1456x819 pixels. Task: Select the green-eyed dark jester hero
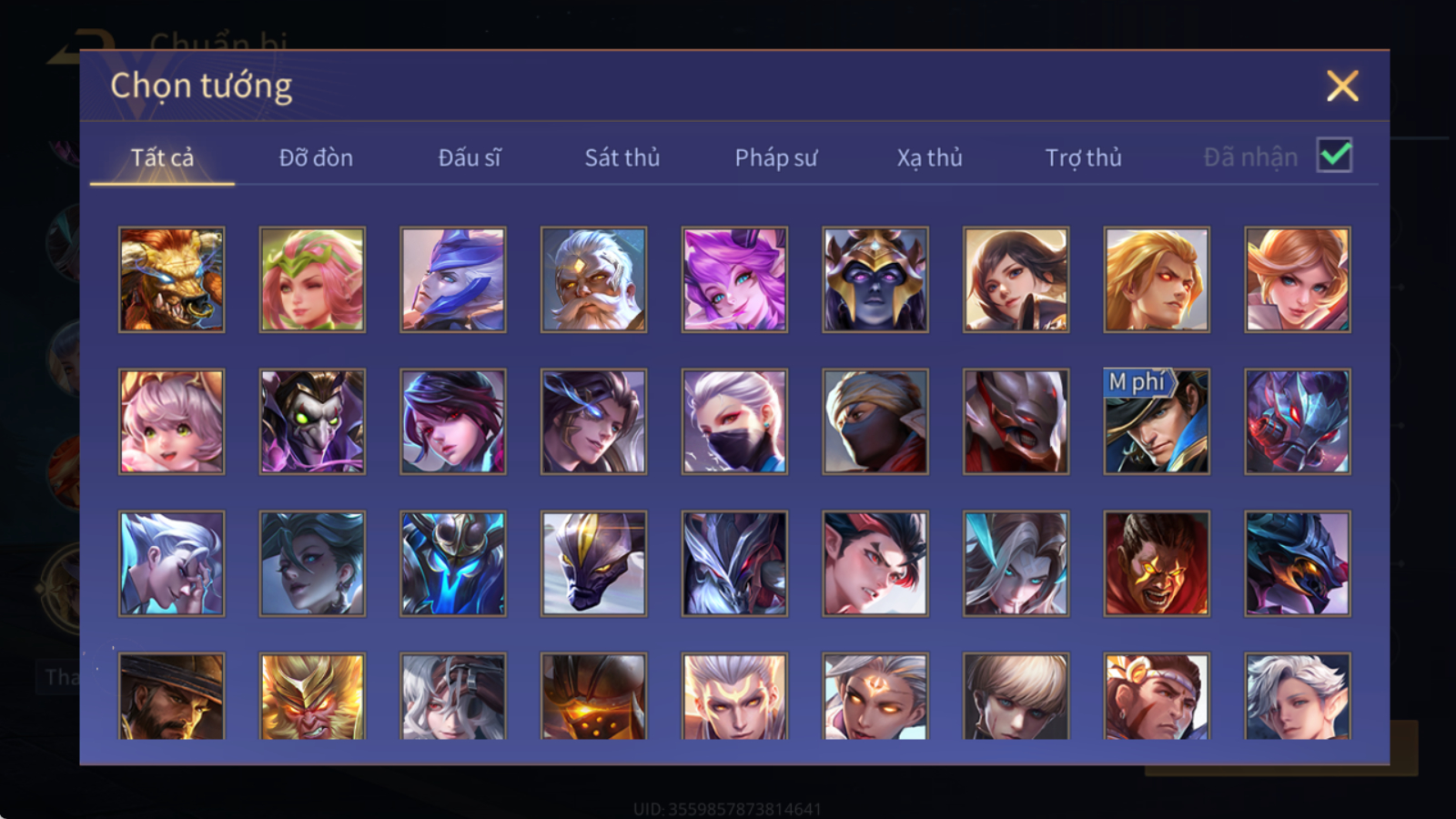click(312, 421)
